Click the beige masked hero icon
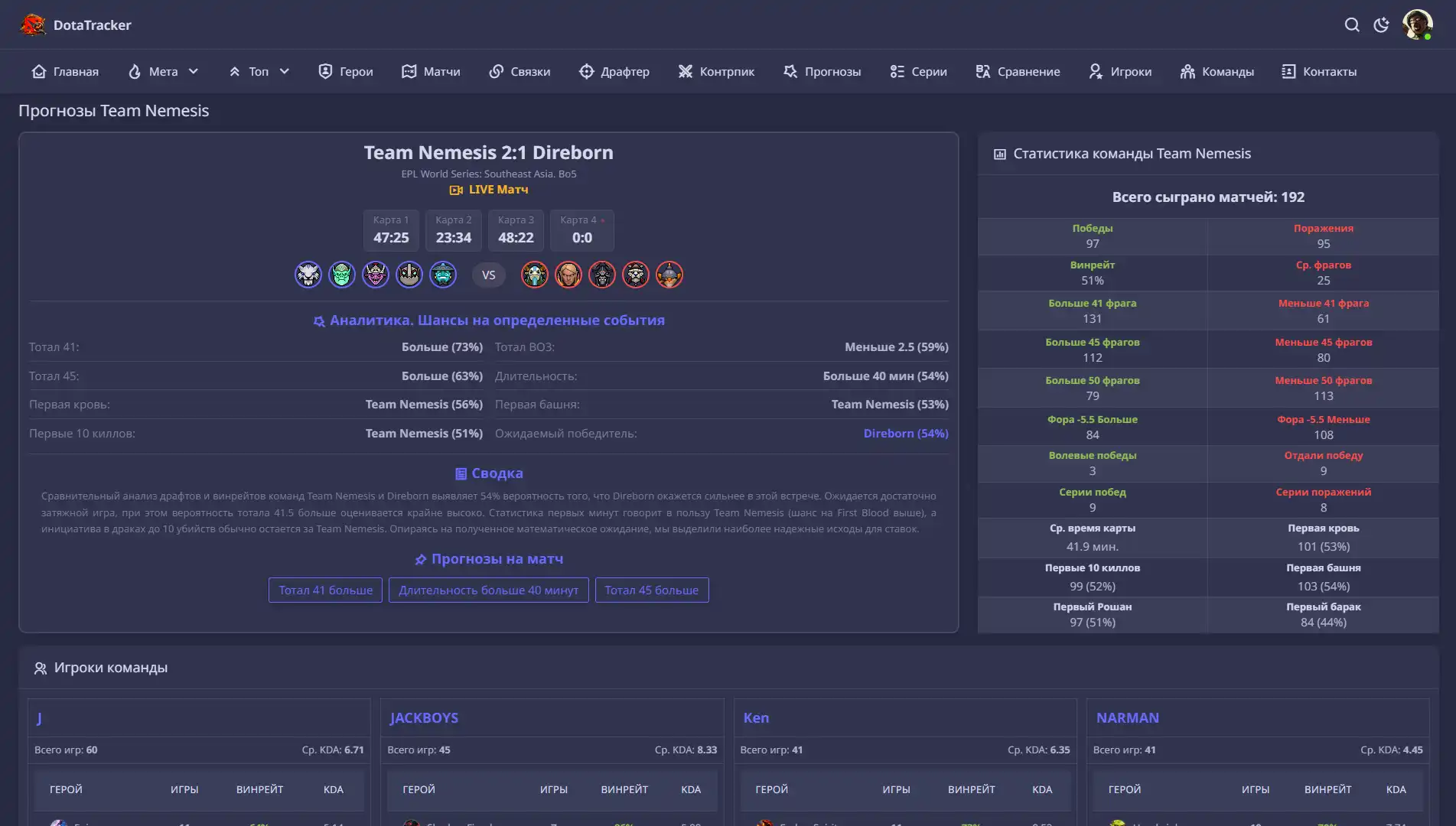The height and width of the screenshot is (826, 1456). [x=409, y=275]
